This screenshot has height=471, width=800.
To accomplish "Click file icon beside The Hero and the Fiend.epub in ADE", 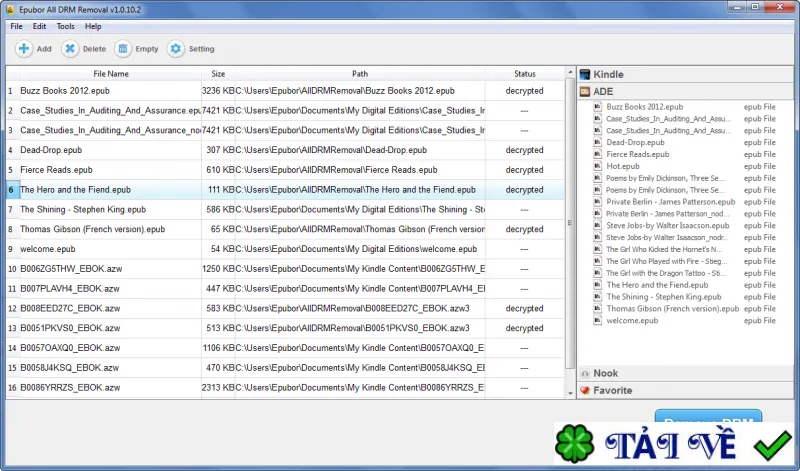I will coord(597,285).
